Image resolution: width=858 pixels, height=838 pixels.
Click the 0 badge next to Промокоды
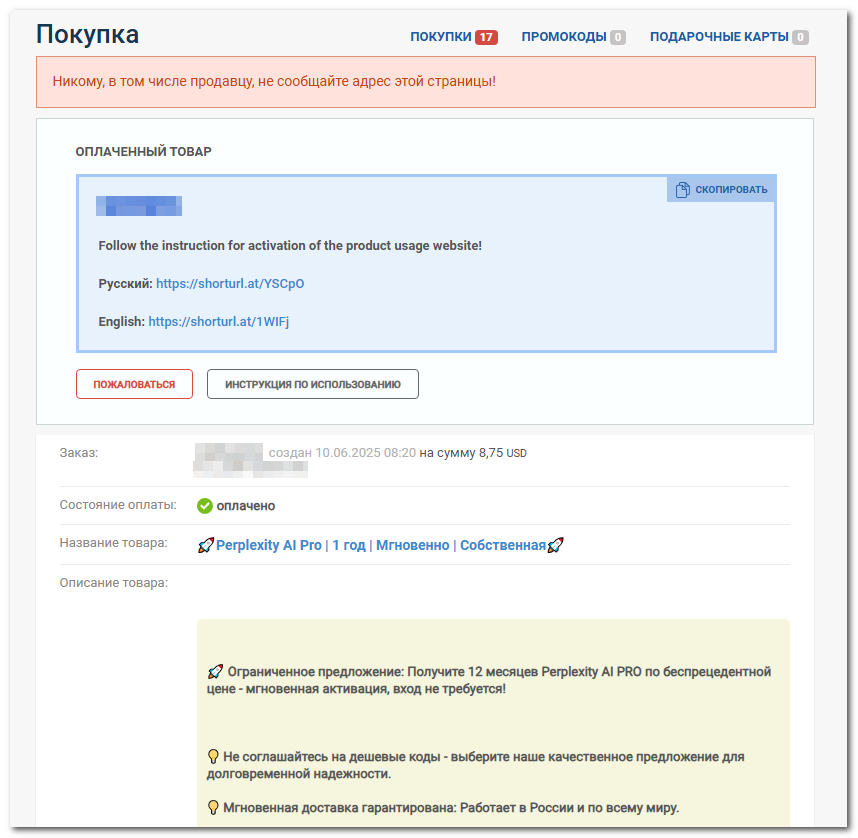pyautogui.click(x=618, y=37)
